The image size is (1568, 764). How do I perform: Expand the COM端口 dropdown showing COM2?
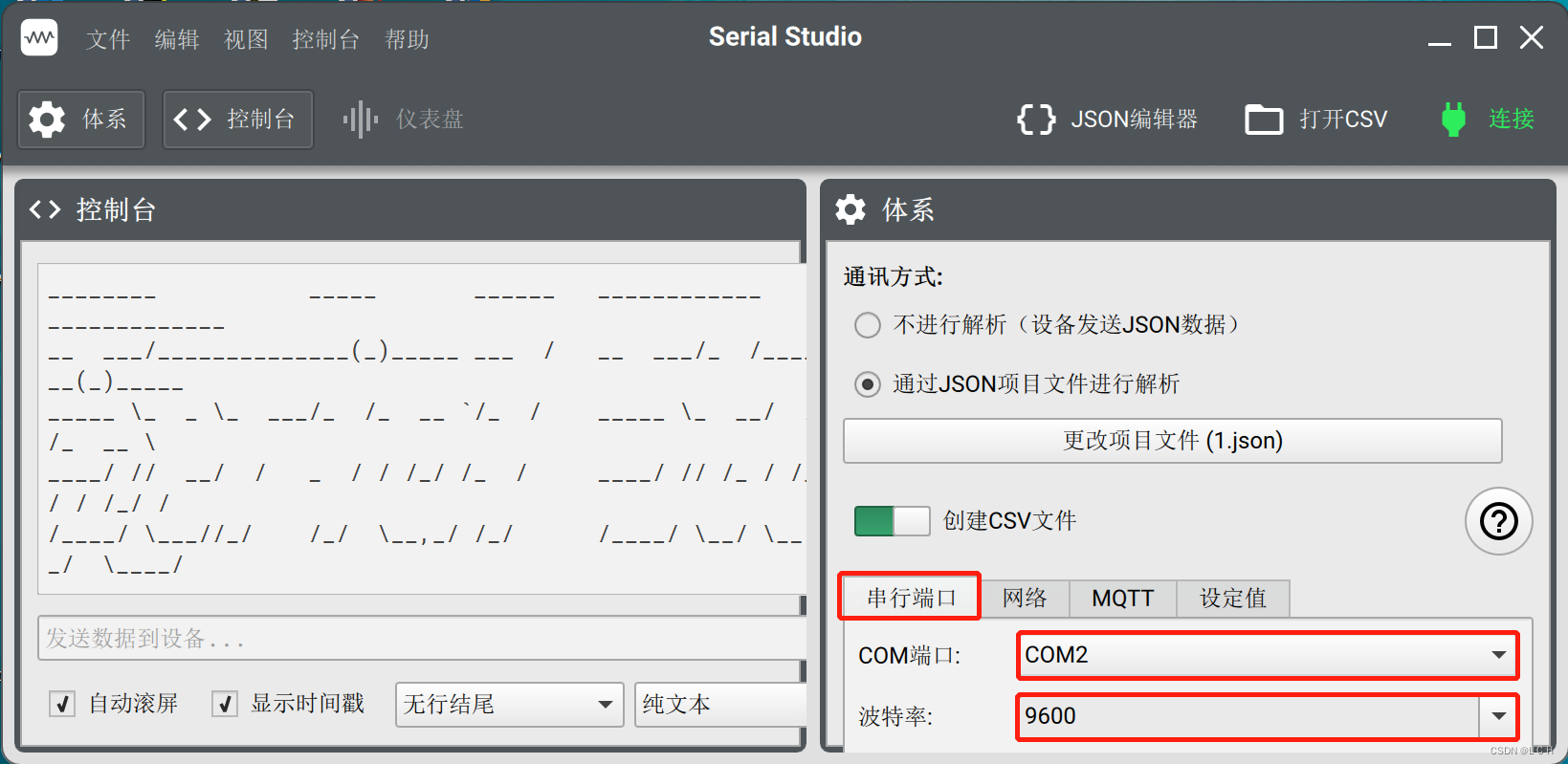pyautogui.click(x=1268, y=655)
